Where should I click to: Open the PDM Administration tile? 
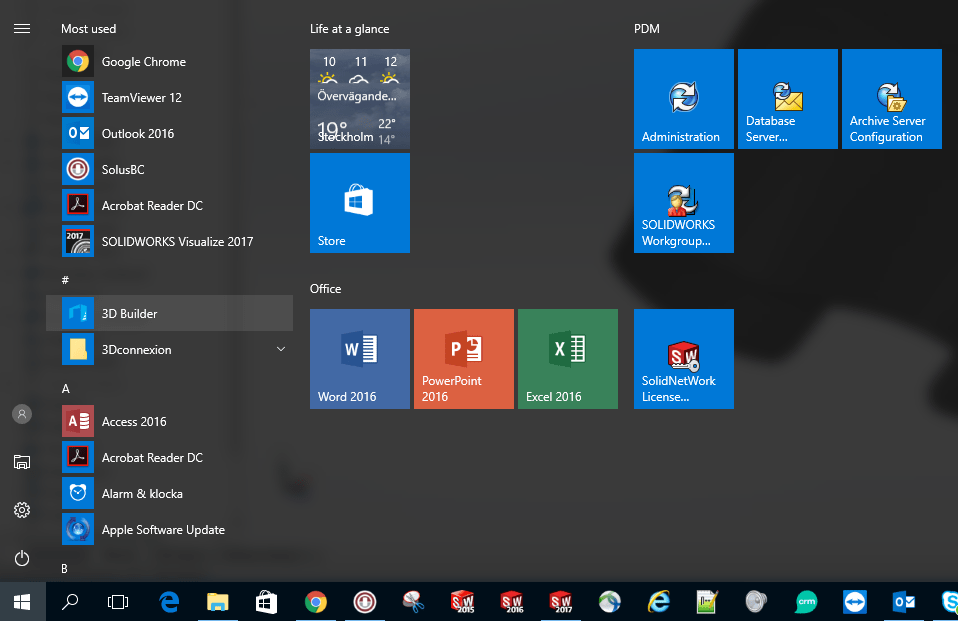[x=684, y=99]
